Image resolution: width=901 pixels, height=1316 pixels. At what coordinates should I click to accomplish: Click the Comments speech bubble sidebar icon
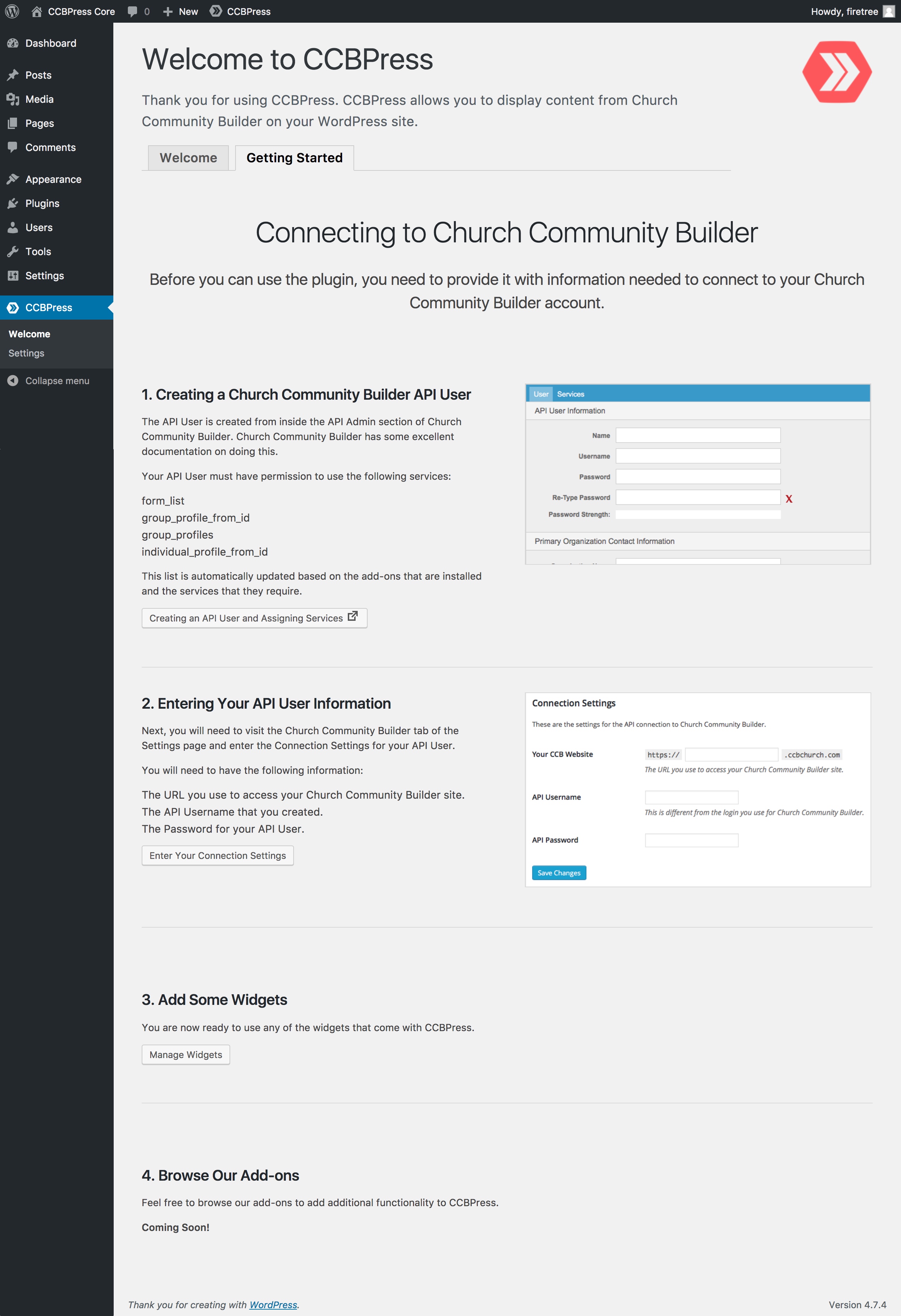click(13, 147)
